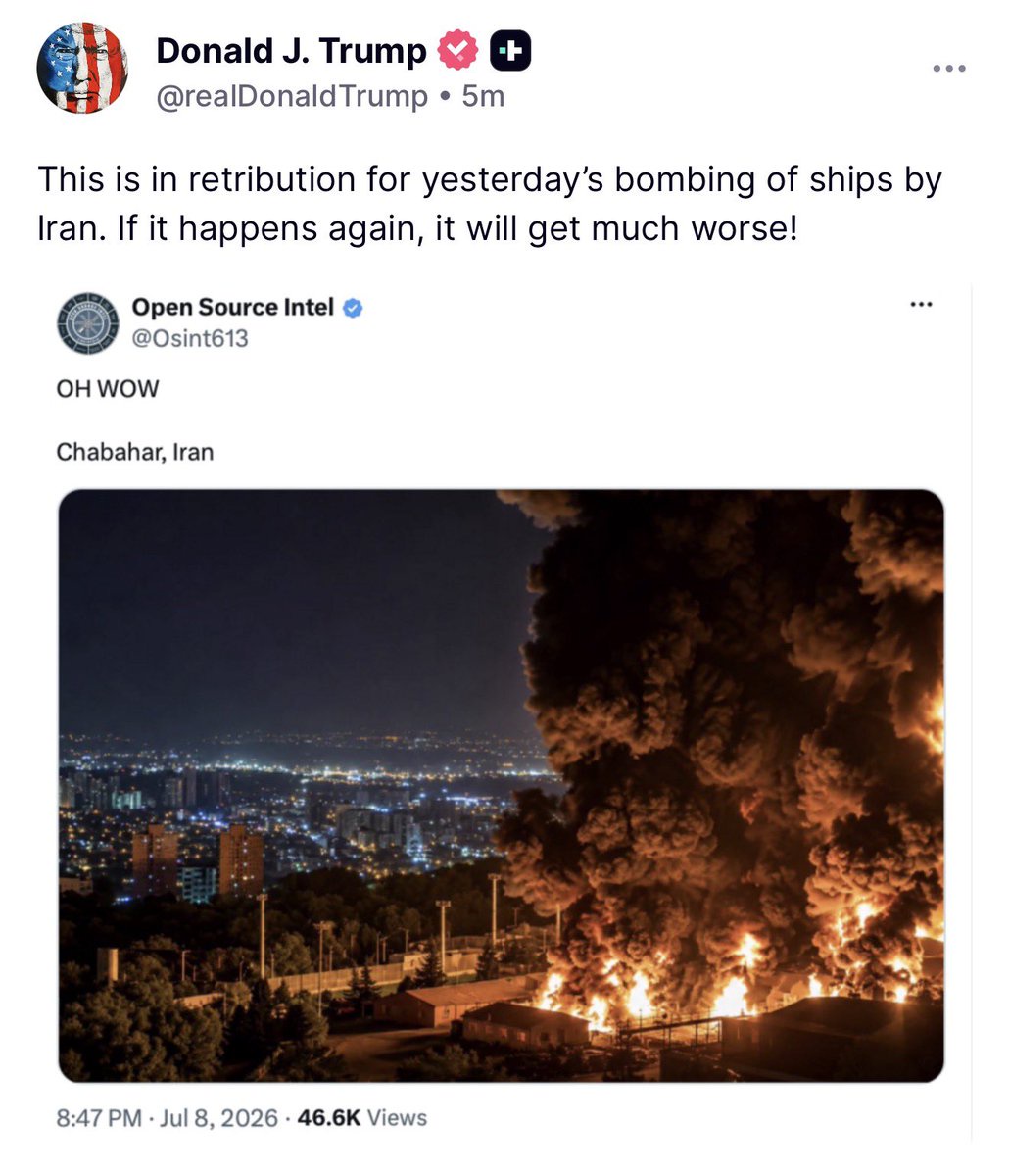The image size is (1009, 1176).
Task: Click the red verified badge beside Trump's name
Action: click(x=457, y=50)
